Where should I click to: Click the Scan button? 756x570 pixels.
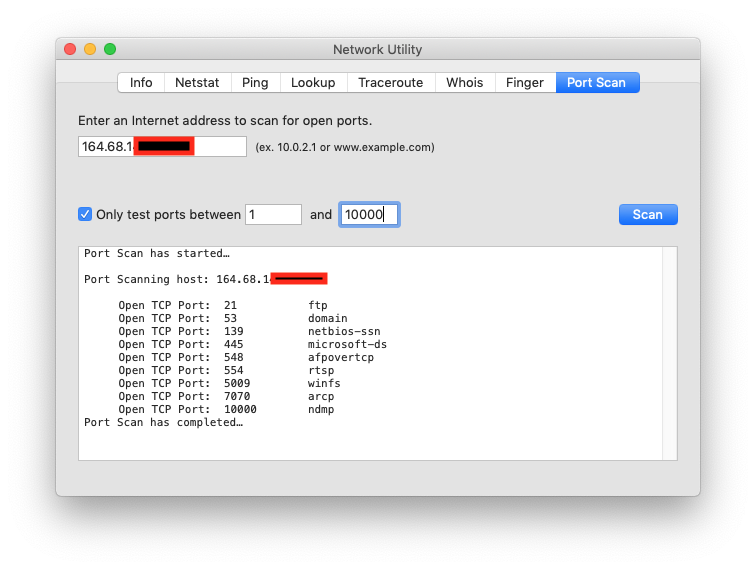click(x=648, y=215)
